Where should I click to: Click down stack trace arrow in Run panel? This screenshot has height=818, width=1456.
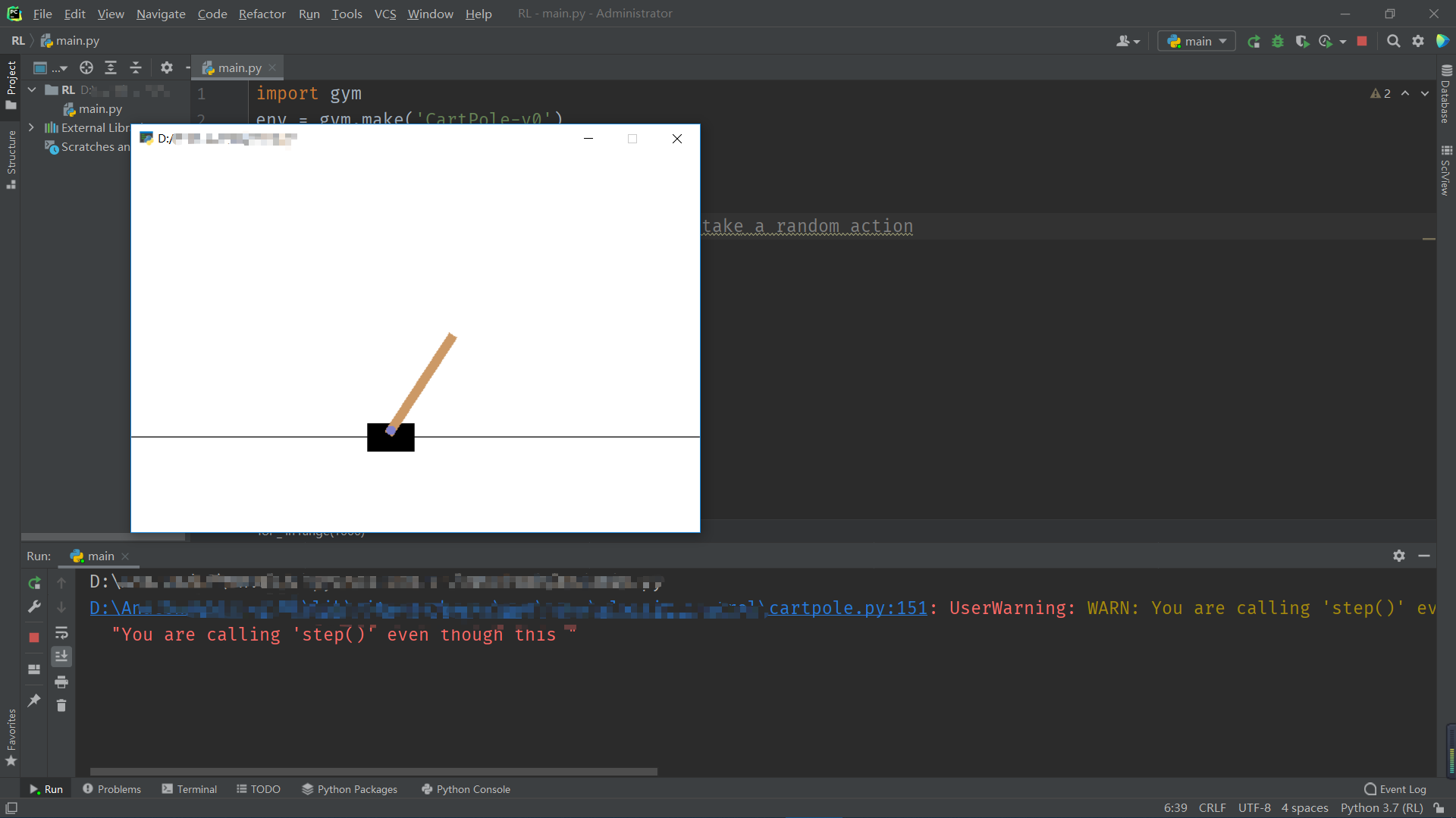pyautogui.click(x=61, y=606)
